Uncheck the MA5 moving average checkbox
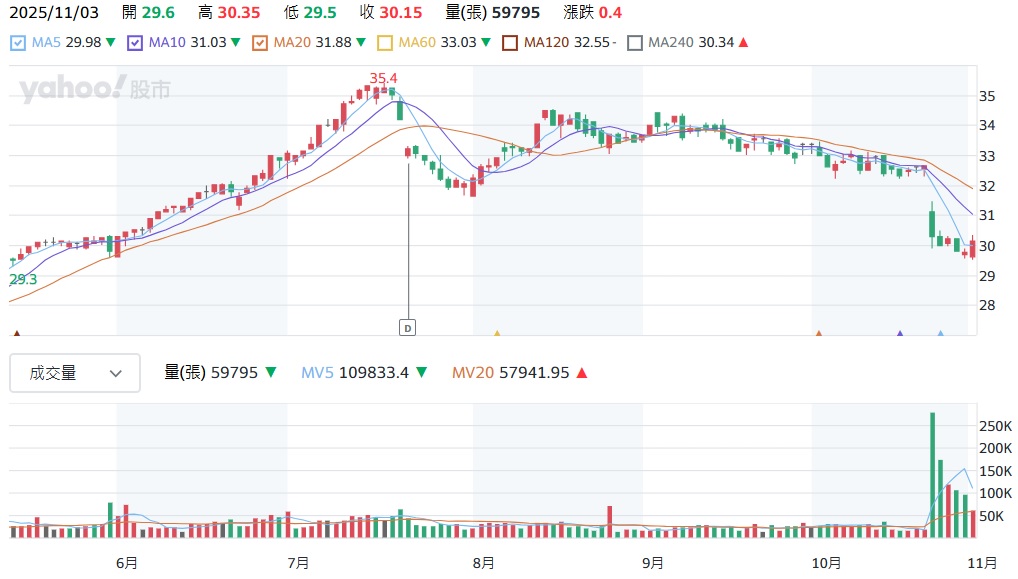This screenshot has width=1018, height=579. coord(18,43)
